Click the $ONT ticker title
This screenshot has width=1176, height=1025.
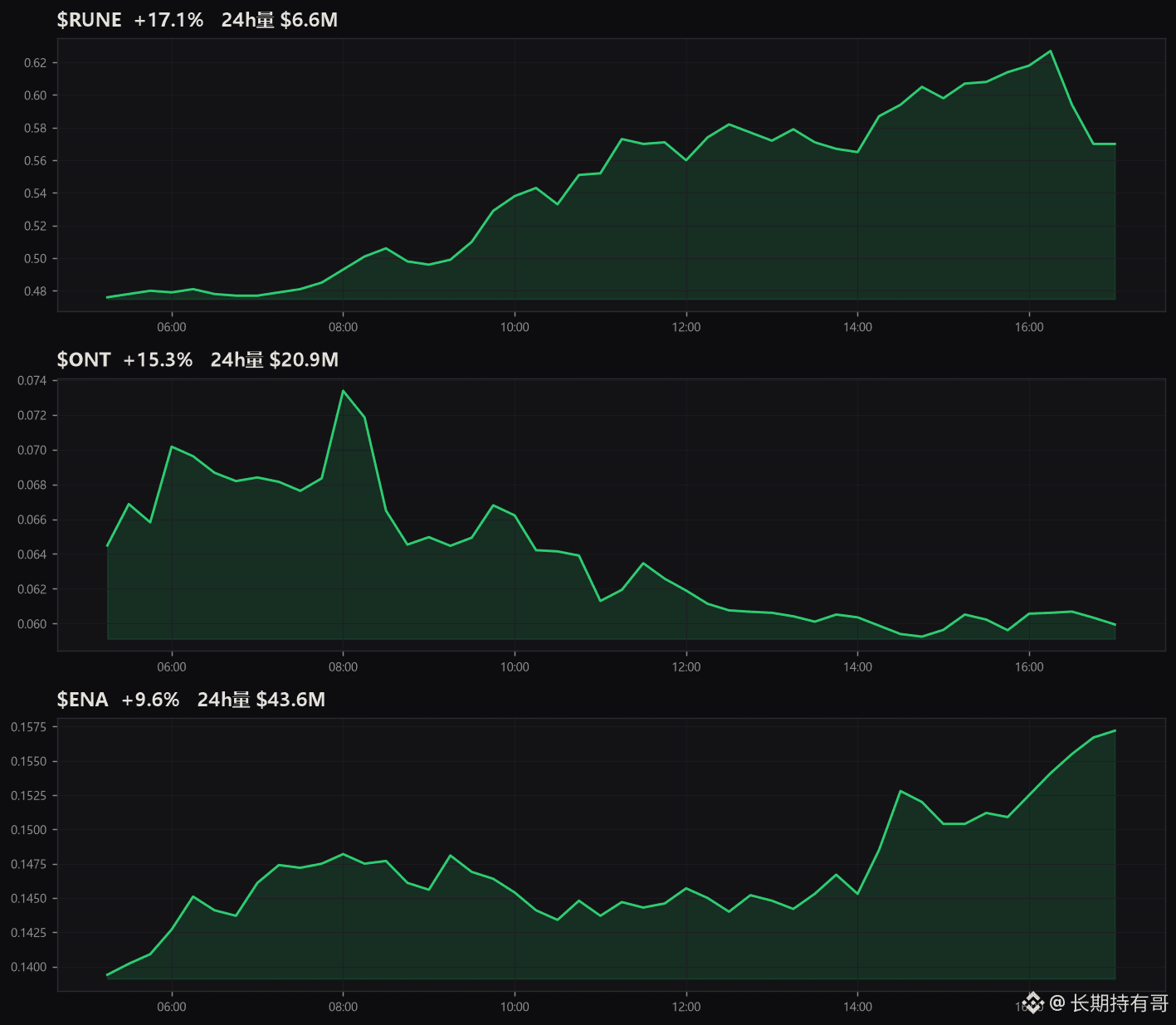click(84, 359)
